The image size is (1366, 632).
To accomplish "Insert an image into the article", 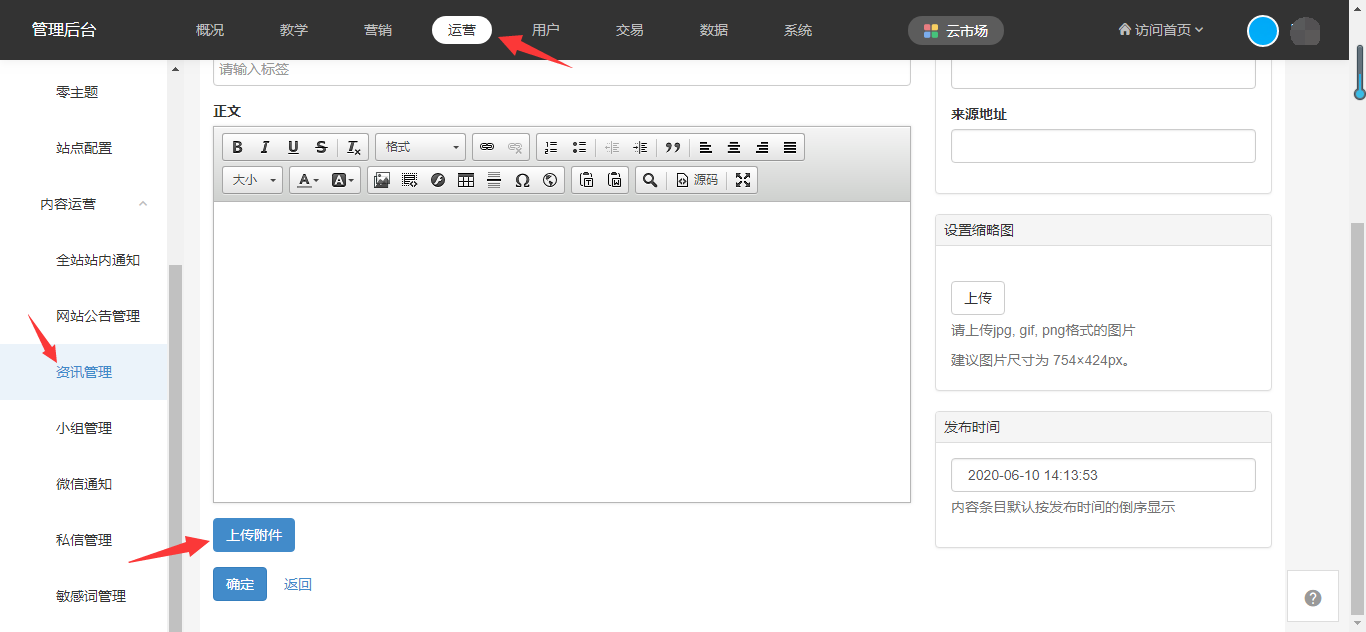I will click(381, 180).
